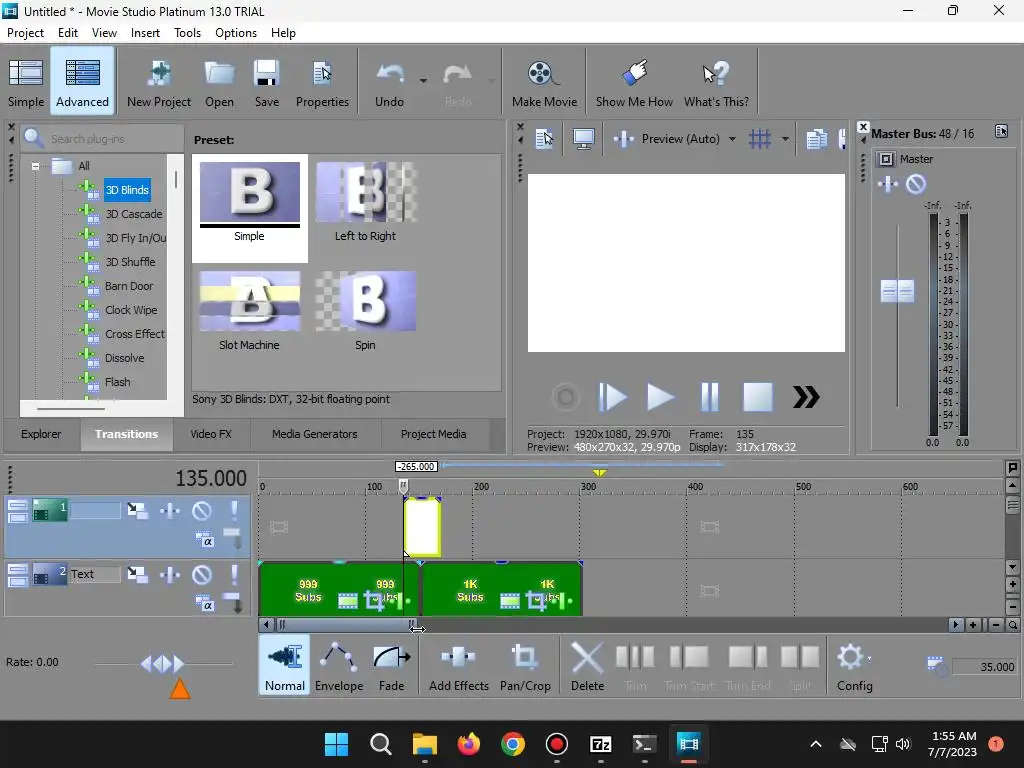Stop preview playback

coord(758,397)
